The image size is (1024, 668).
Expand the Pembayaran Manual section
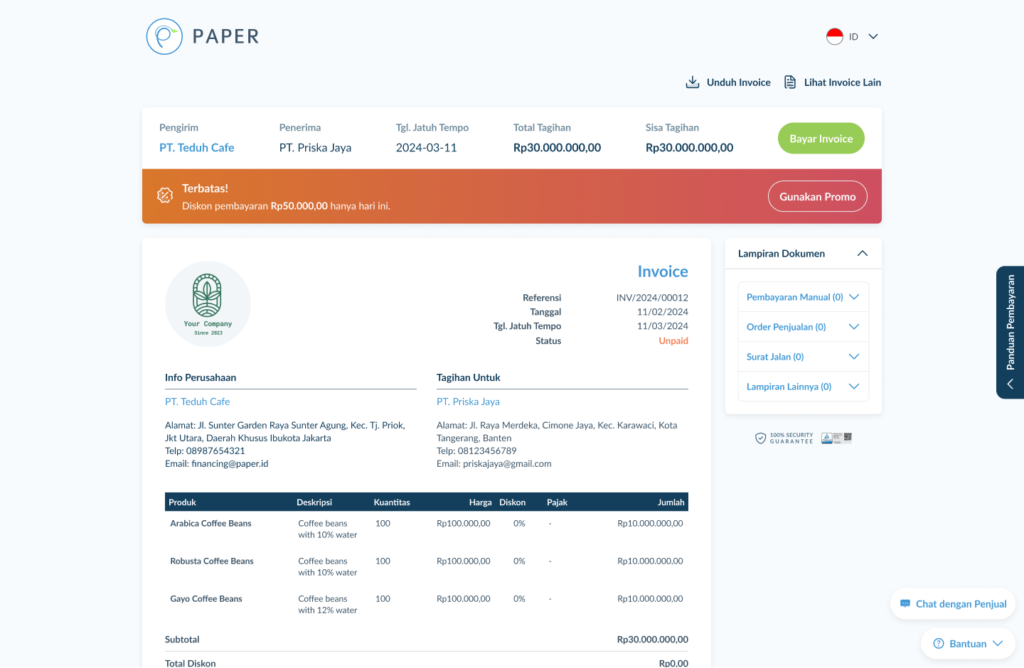[853, 297]
